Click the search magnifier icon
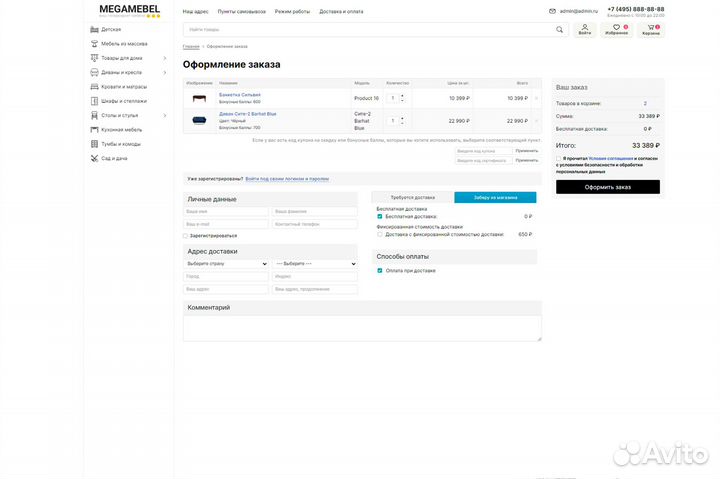Viewport: 720px width, 479px height. (x=559, y=30)
